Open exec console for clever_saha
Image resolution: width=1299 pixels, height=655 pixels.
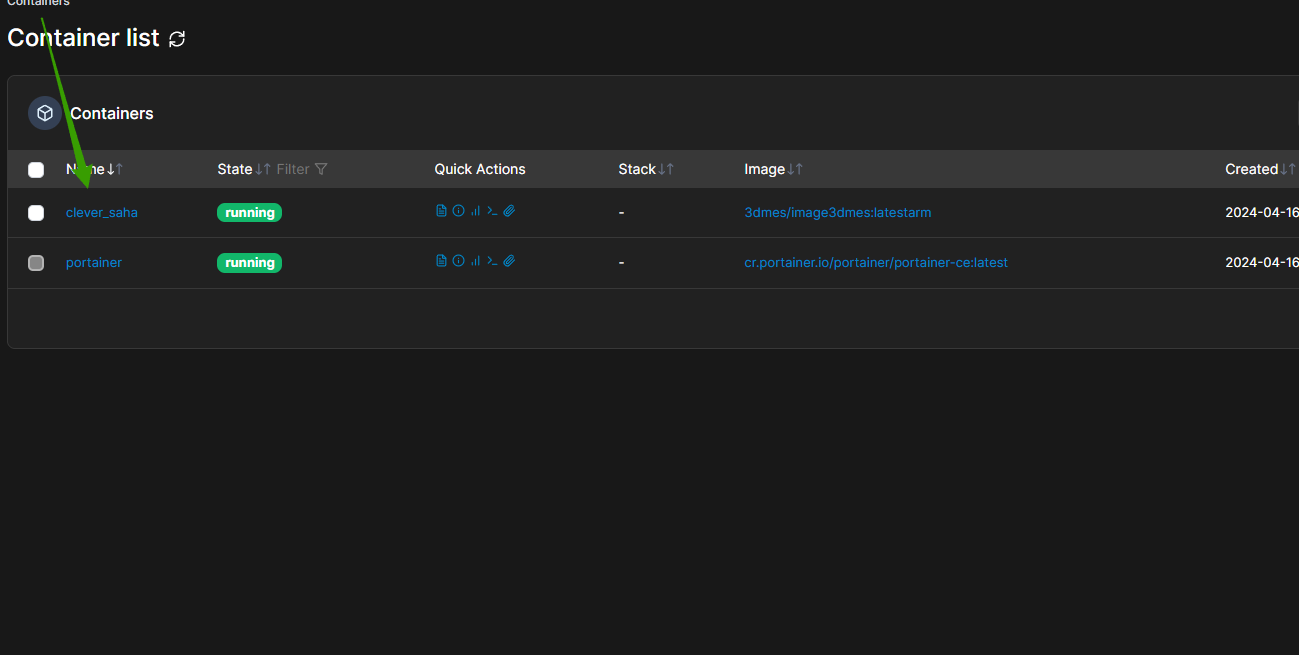[x=492, y=211]
